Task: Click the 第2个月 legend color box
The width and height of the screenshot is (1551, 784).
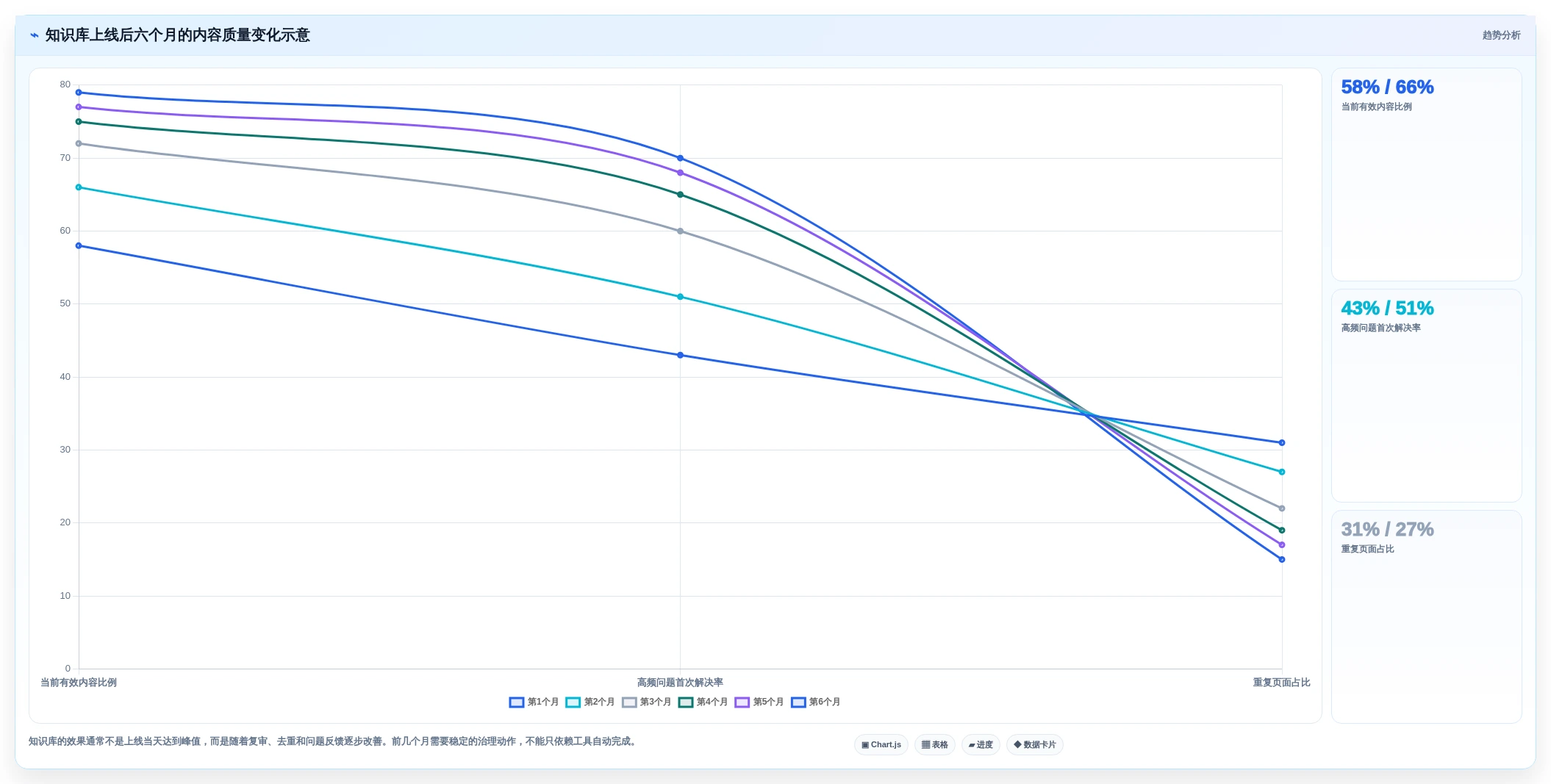Action: [573, 702]
